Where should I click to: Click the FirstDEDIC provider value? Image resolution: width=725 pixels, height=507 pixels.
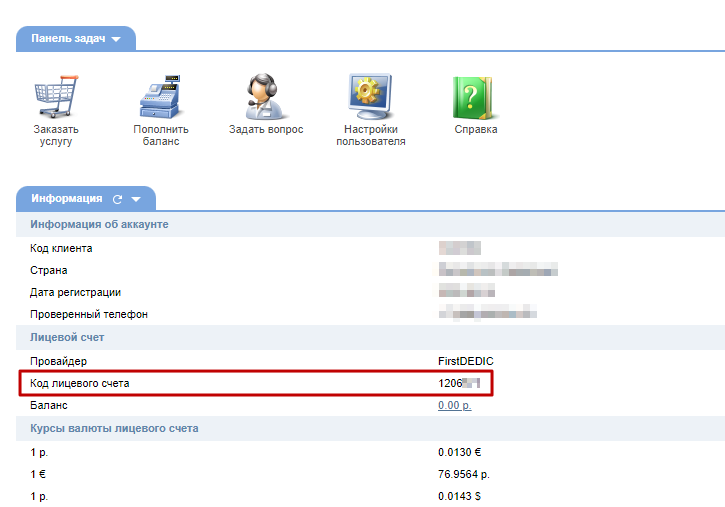[466, 360]
